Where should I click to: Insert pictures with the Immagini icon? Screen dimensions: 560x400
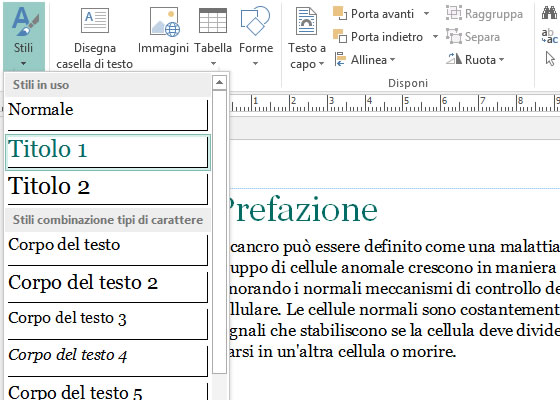164,21
